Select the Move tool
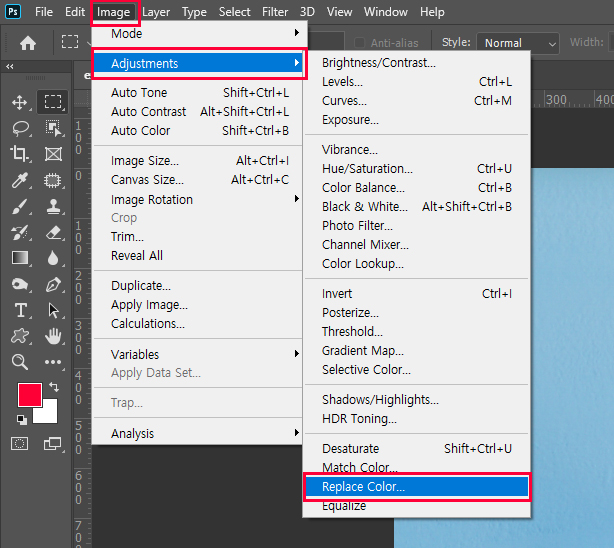 tap(20, 103)
